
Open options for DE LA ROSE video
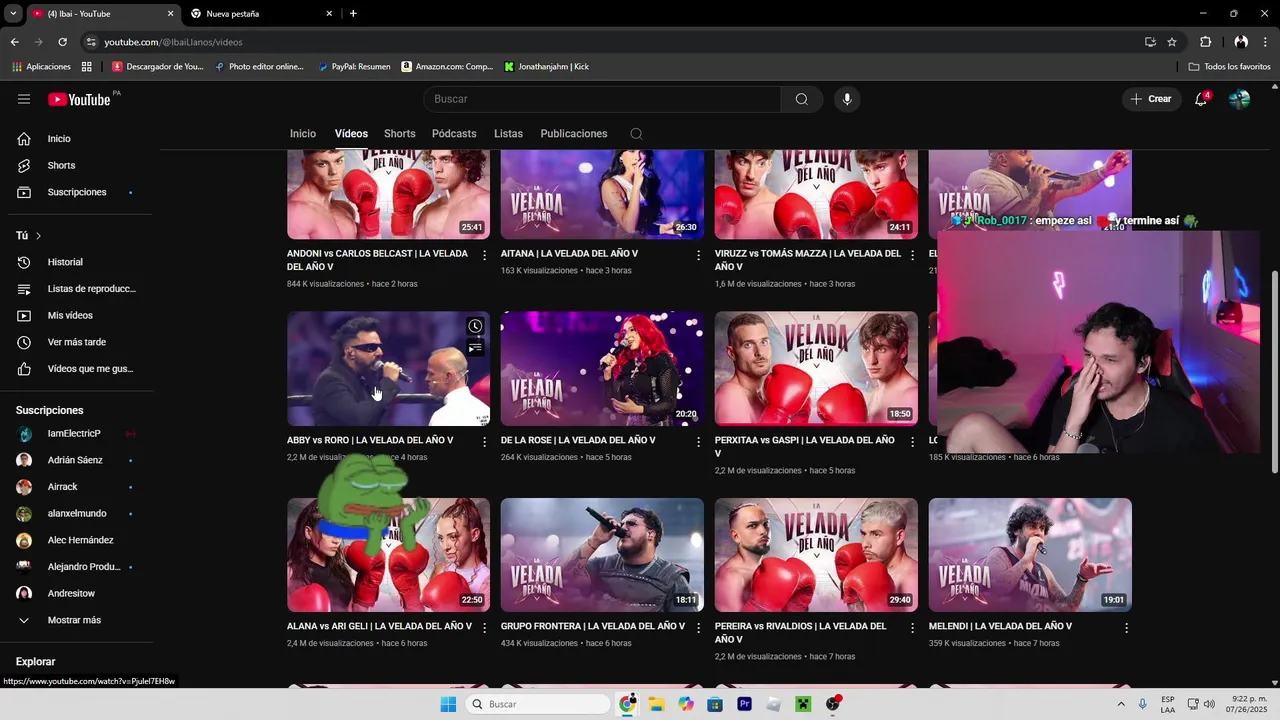699,442
